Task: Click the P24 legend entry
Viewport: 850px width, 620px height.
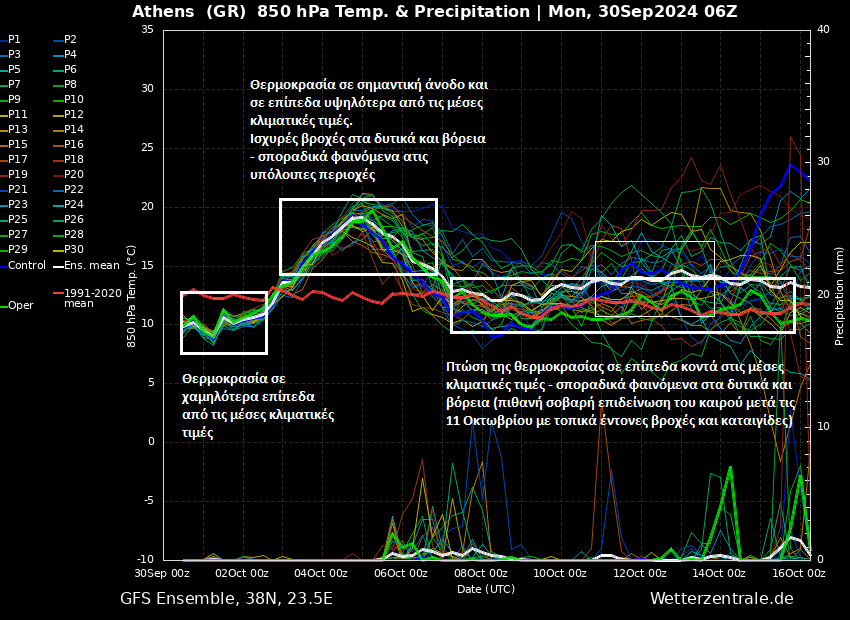Action: (x=74, y=205)
